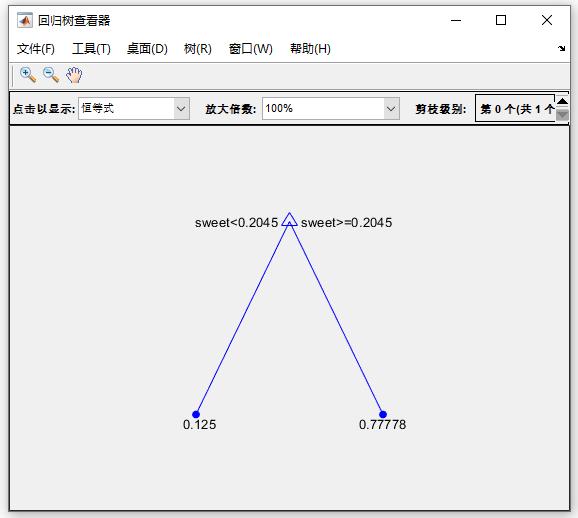The image size is (578, 518).
Task: Activate the pan hand tool
Action: 74,75
